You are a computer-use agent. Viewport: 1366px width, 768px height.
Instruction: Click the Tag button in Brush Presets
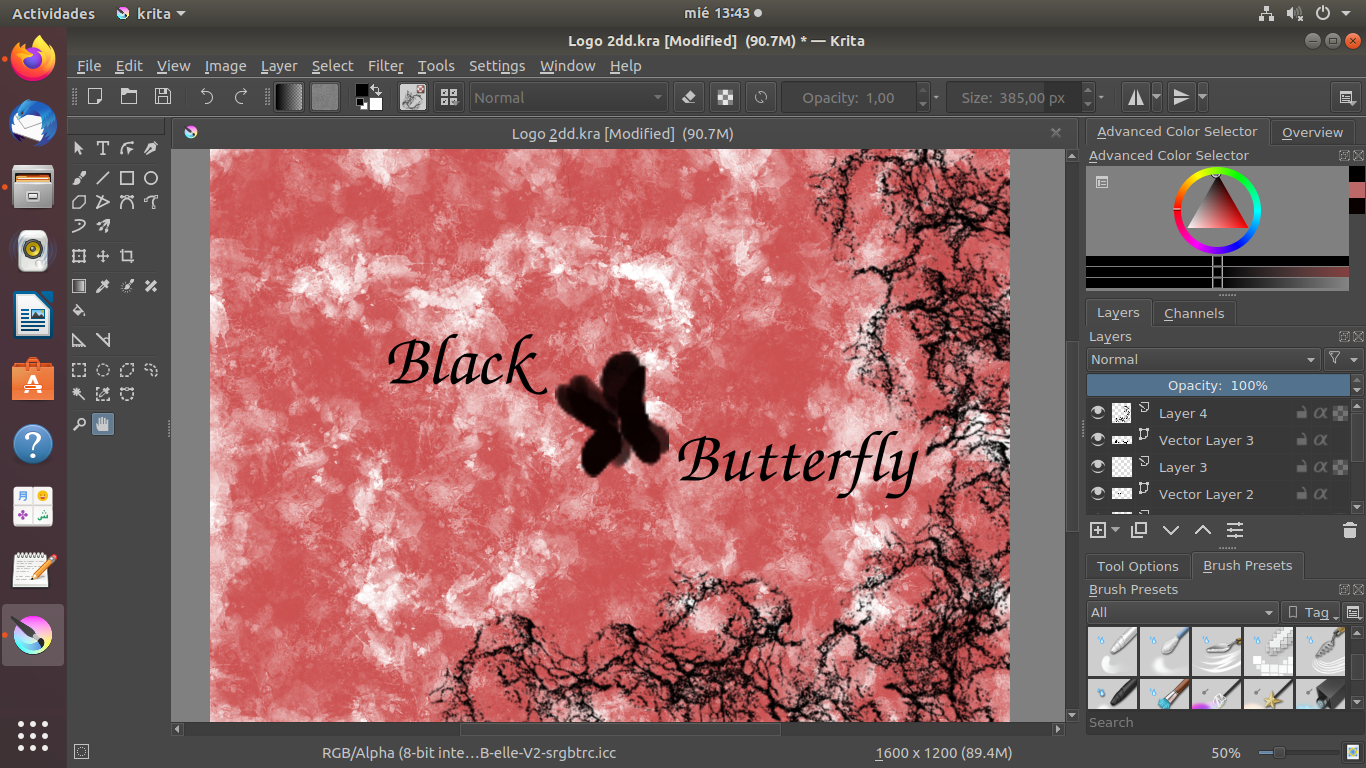click(1310, 612)
